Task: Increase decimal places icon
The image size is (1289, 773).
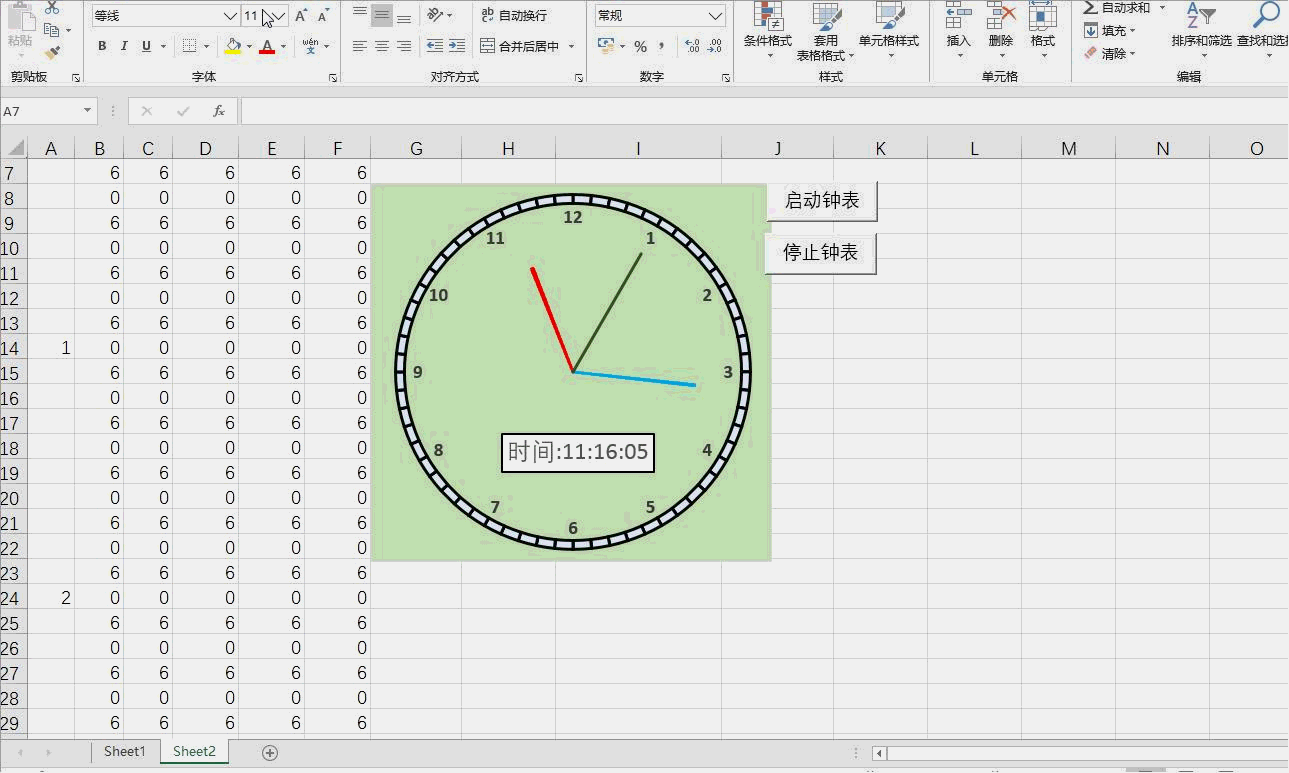Action: pyautogui.click(x=692, y=46)
